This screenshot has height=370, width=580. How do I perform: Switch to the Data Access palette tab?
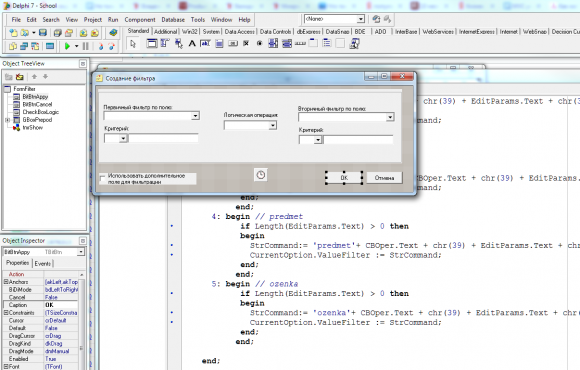pos(239,32)
